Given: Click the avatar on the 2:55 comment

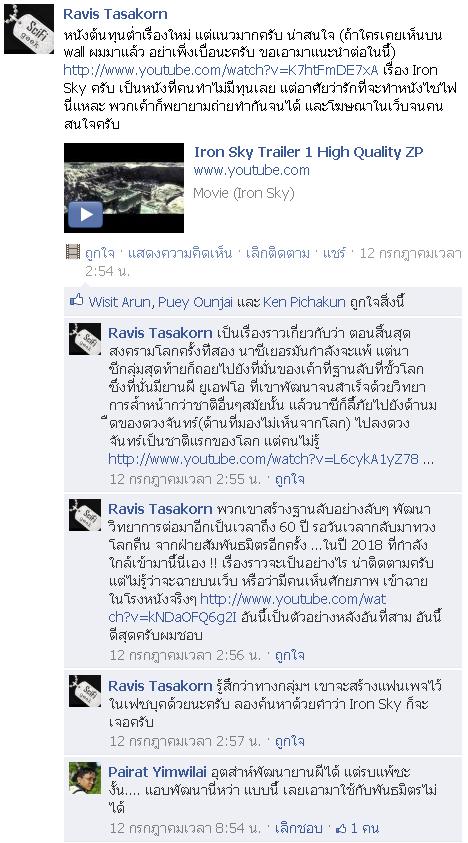Looking at the screenshot, I should [x=85, y=339].
